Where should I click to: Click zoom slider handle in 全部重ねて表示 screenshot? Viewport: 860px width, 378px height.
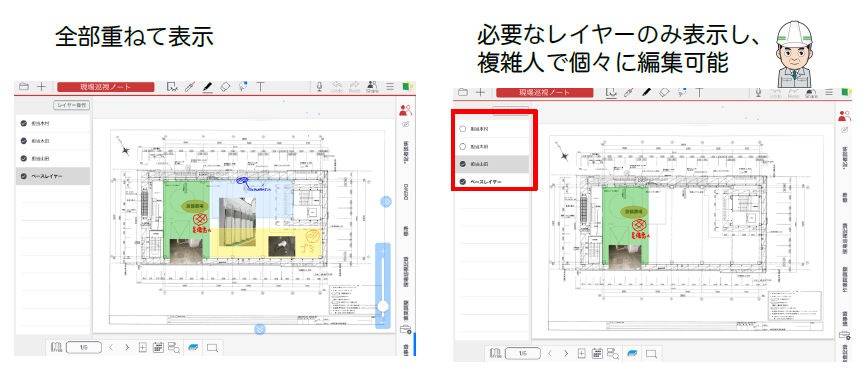coord(383,306)
